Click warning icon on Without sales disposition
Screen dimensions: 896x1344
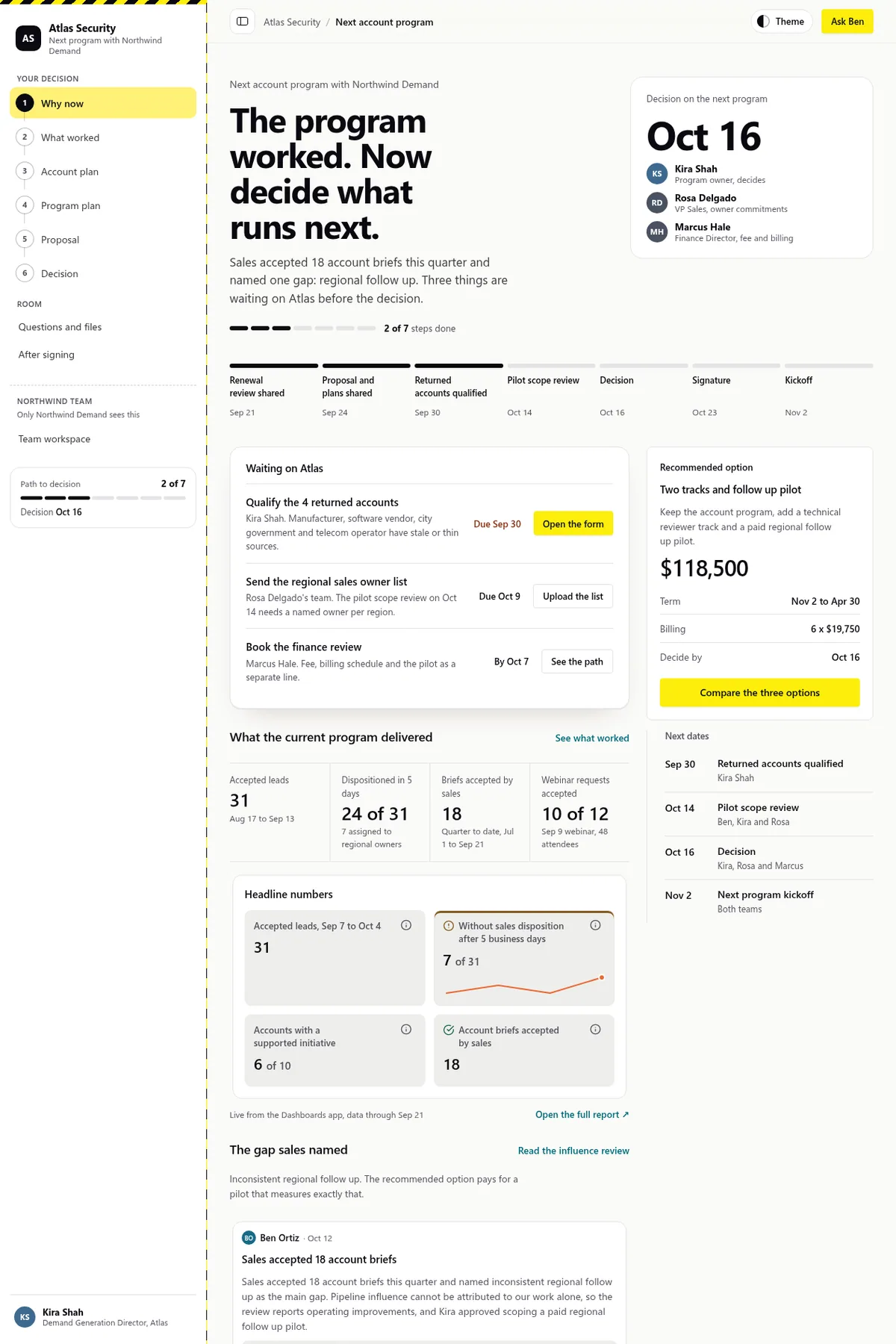pos(449,926)
